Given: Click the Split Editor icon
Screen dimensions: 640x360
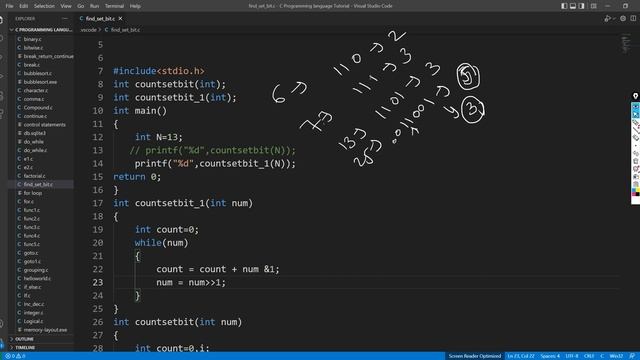Looking at the screenshot, I should coord(633,18).
